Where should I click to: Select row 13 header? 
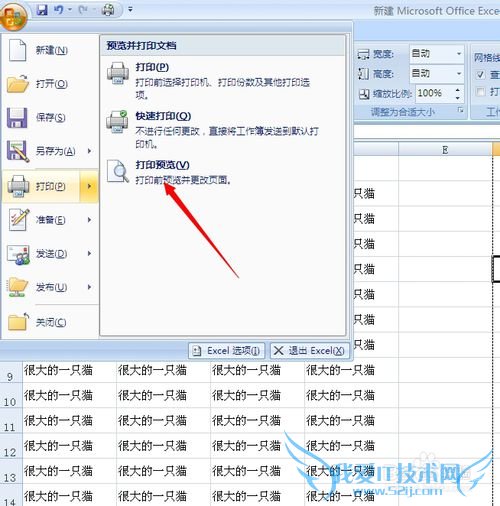[x=11, y=472]
